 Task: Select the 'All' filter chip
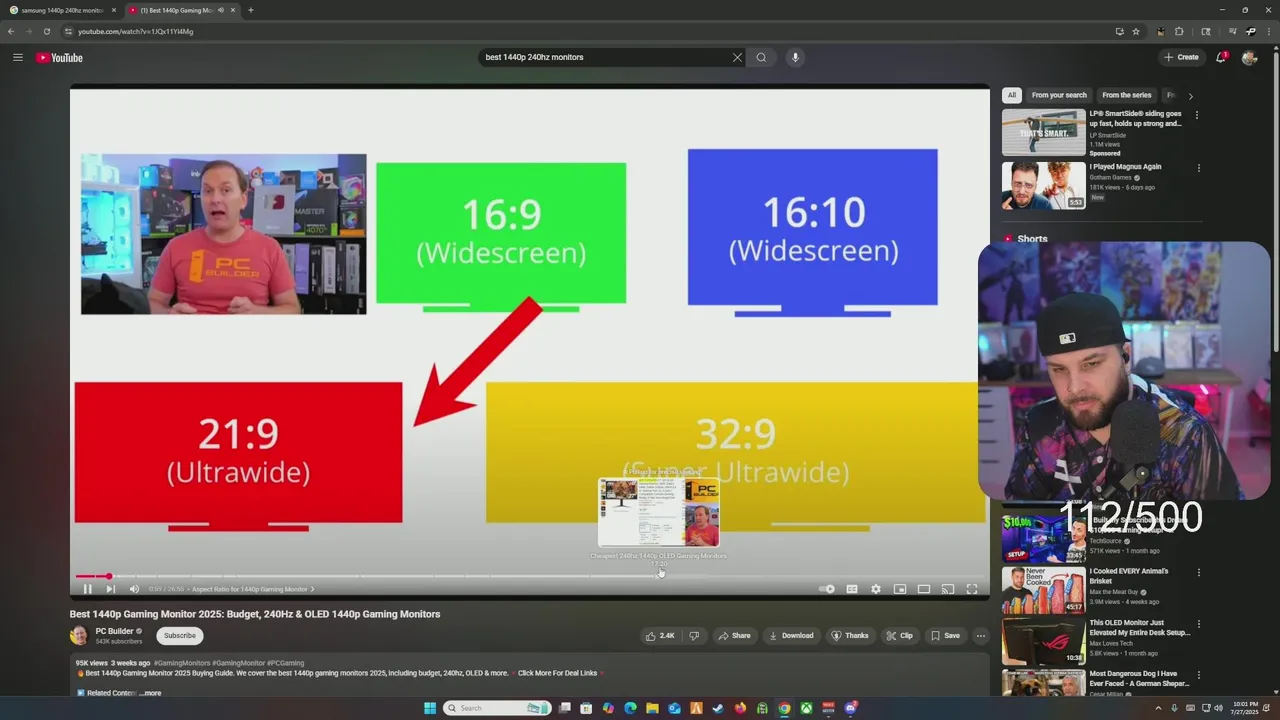1012,95
